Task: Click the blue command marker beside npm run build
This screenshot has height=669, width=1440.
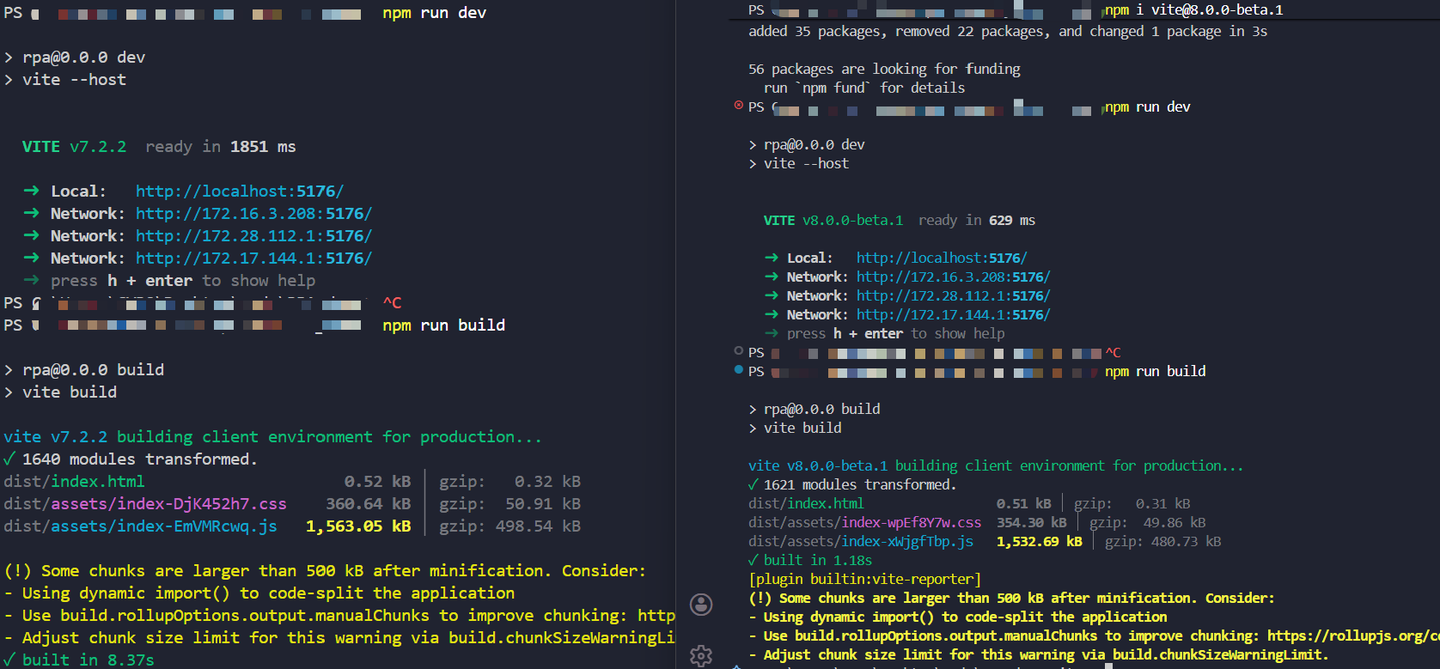Action: point(739,370)
